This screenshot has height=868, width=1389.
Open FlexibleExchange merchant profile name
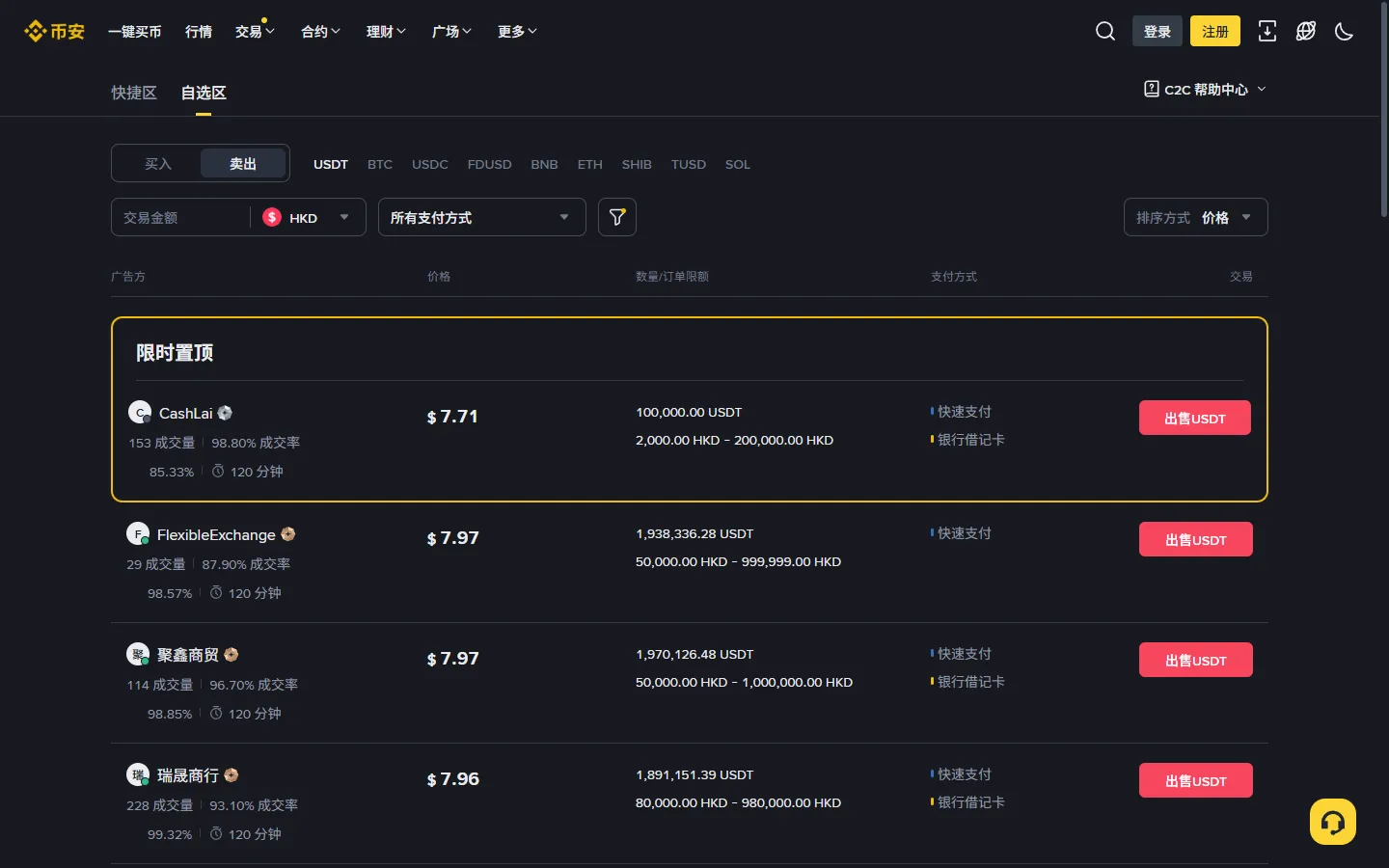(216, 534)
